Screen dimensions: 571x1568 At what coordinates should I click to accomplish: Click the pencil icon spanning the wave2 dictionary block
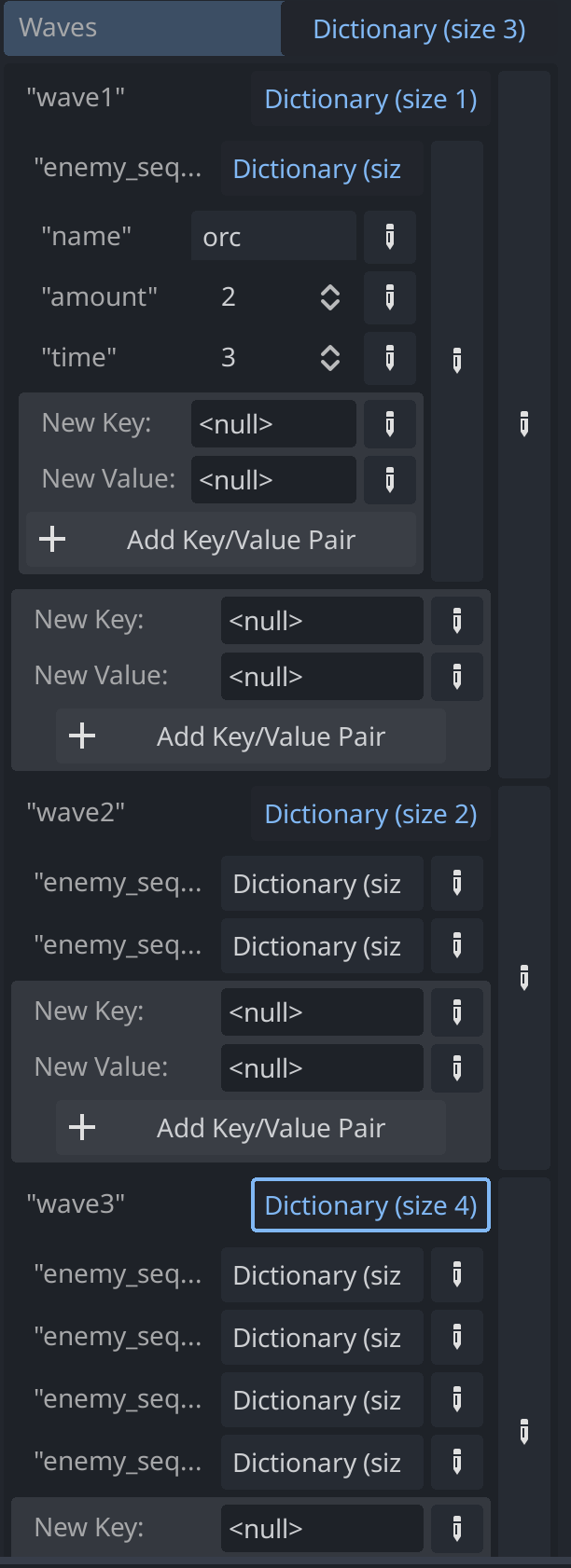coord(523,979)
